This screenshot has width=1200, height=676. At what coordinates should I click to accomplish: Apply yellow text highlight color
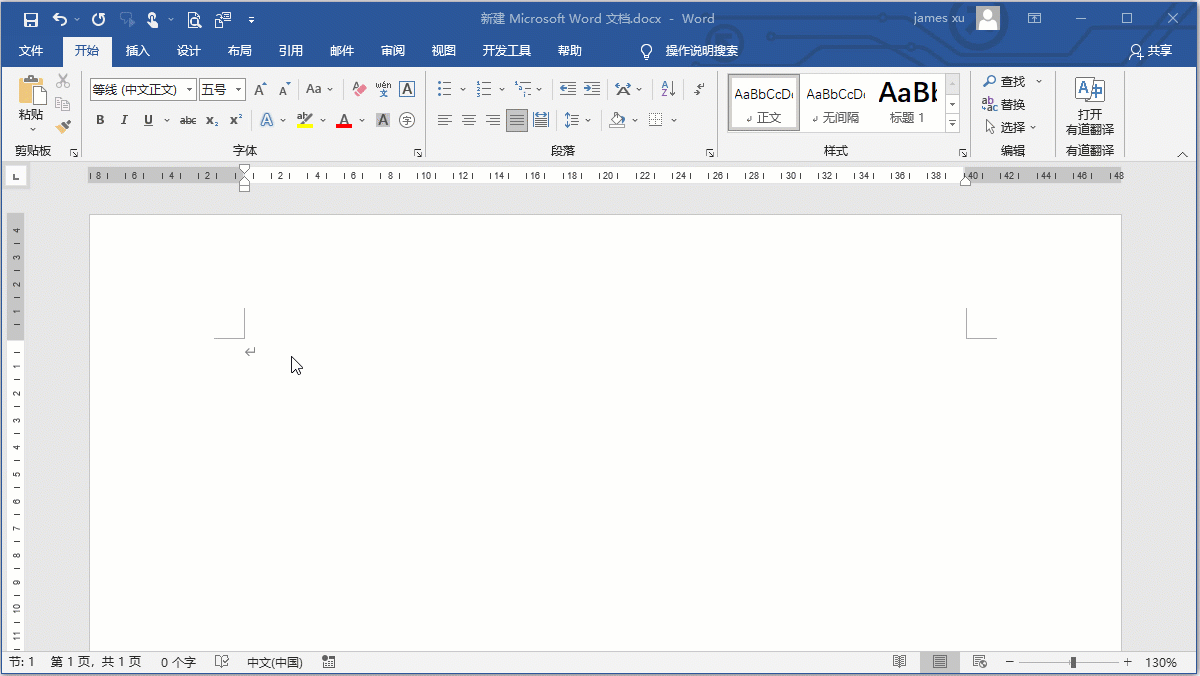(x=305, y=120)
